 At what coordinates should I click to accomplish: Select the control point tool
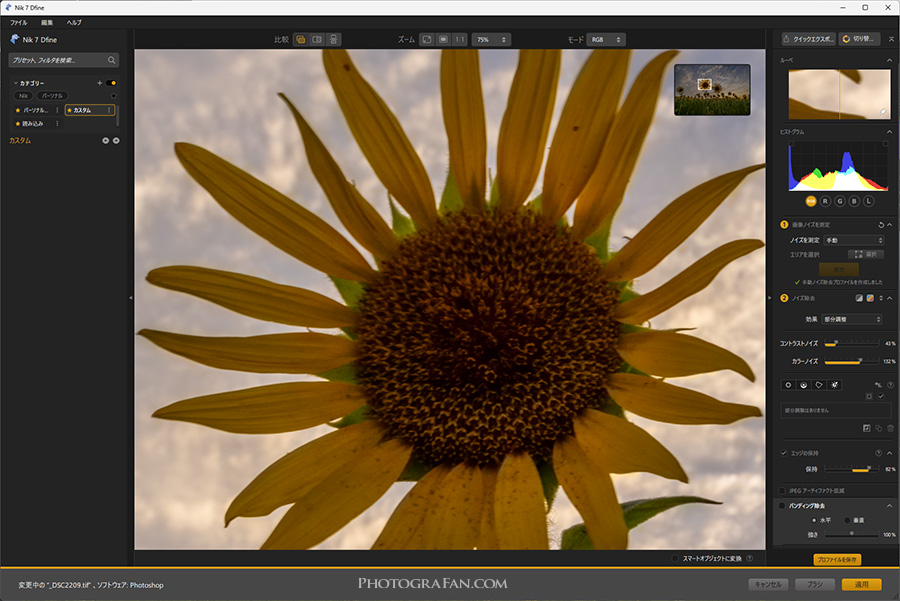tap(789, 385)
